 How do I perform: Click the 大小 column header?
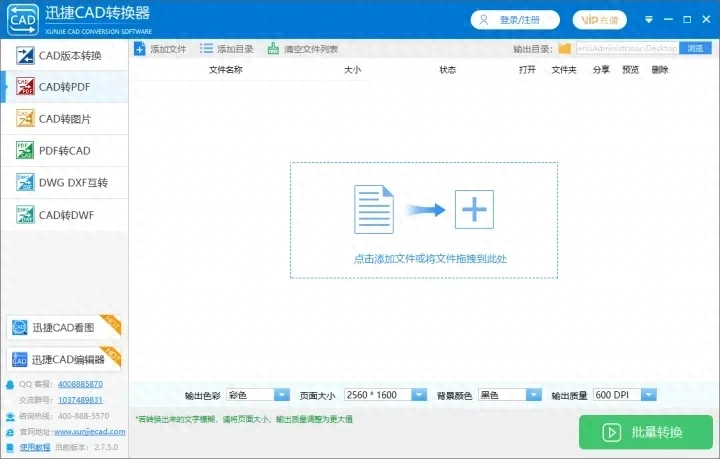click(x=353, y=70)
